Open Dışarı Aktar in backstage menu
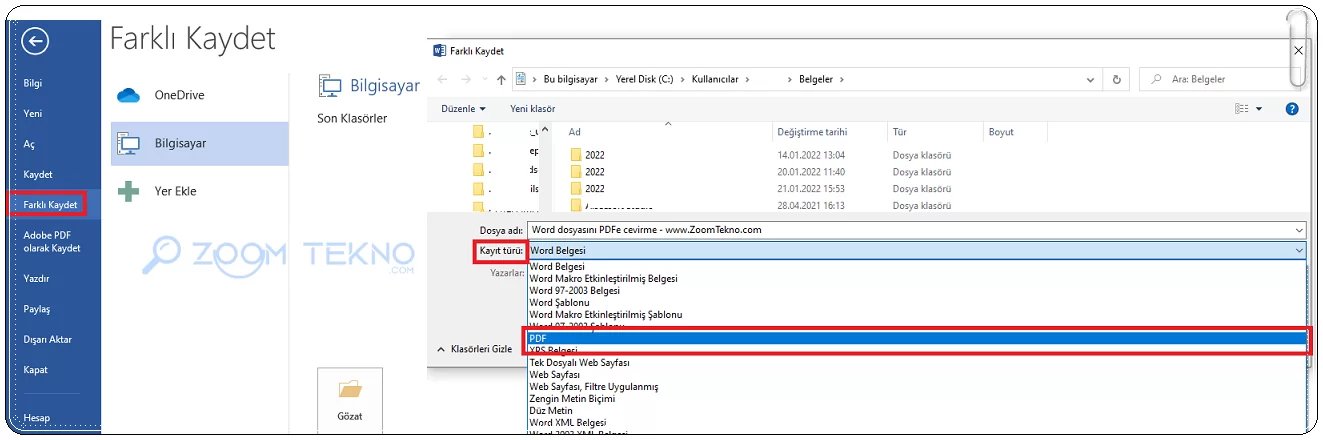The height and width of the screenshot is (440, 1323). [x=48, y=339]
